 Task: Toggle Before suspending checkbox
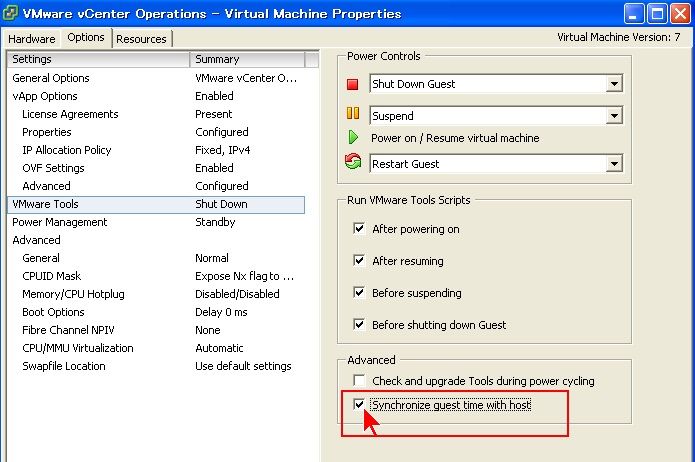click(x=359, y=293)
